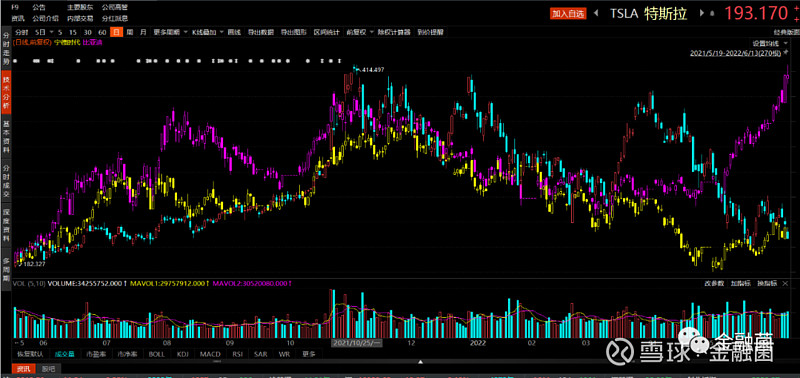Image resolution: width=800 pixels, height=378 pixels.
Task: Click 加入自选 to add watchlist
Action: 568,14
